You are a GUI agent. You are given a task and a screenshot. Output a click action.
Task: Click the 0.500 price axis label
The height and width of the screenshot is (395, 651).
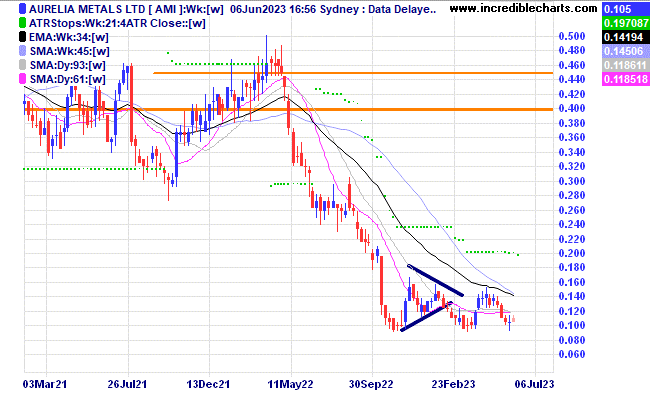[572, 36]
